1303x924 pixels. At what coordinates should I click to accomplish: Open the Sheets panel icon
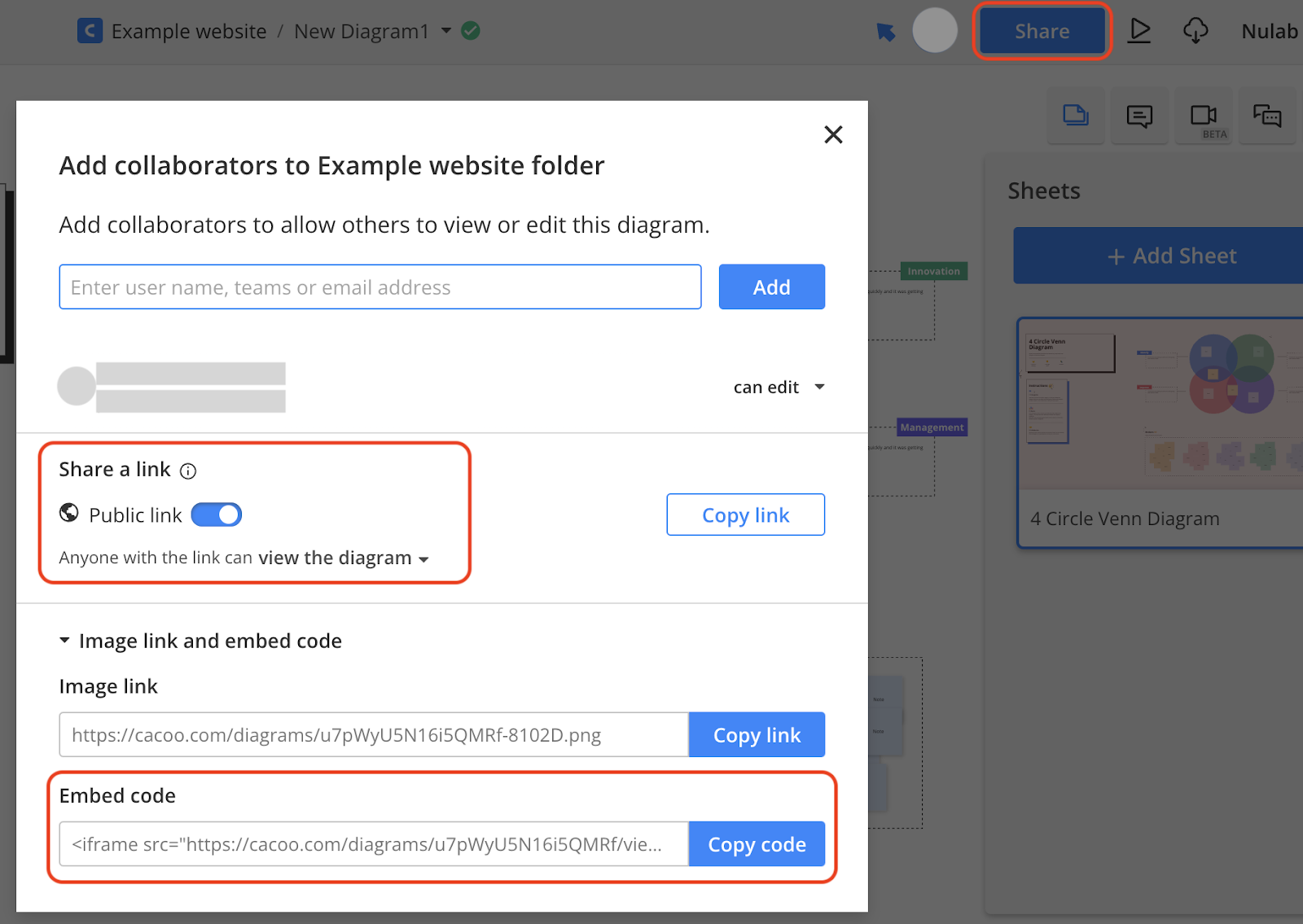click(1076, 116)
